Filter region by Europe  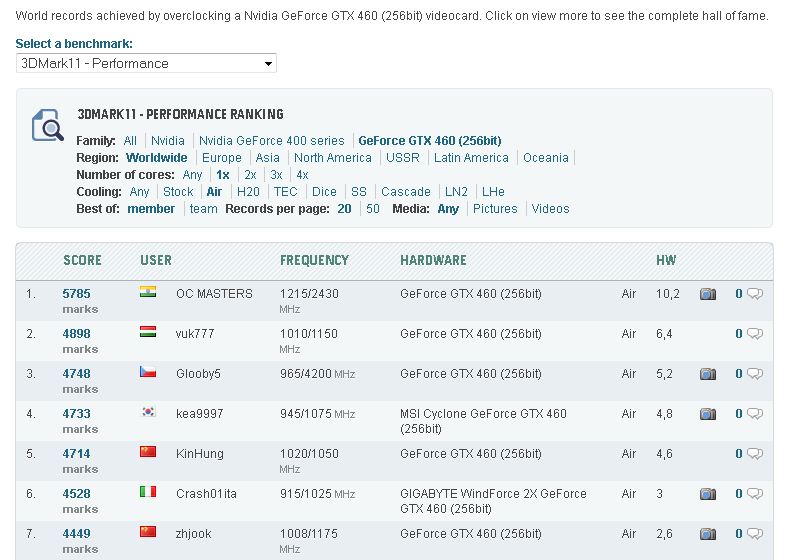pos(222,158)
